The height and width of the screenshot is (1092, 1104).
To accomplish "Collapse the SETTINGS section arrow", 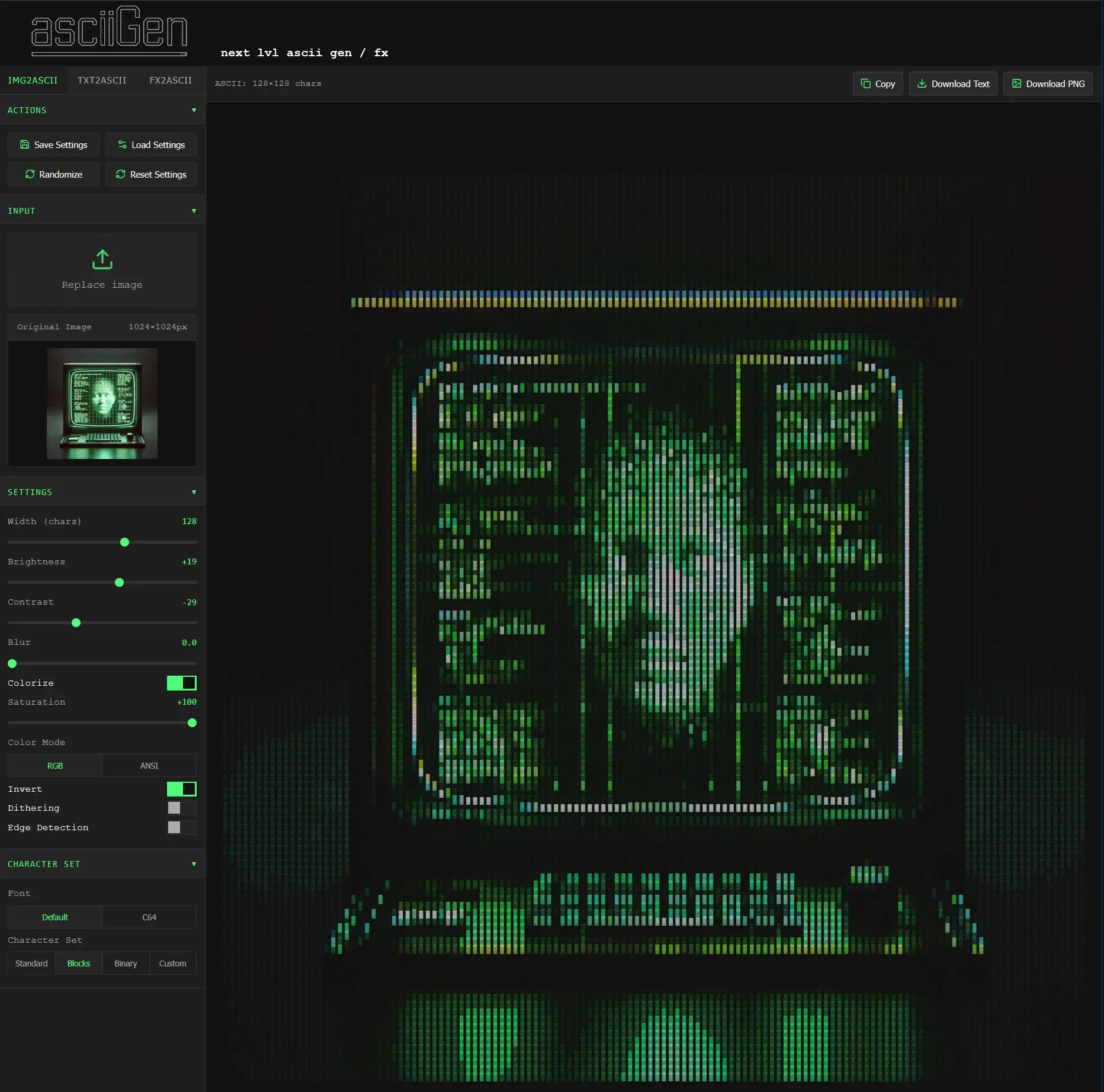I will click(x=194, y=492).
